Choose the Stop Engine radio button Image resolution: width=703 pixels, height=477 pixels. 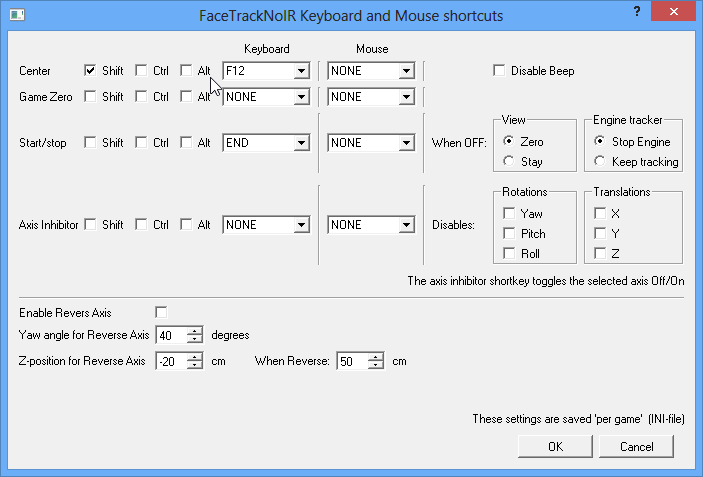click(600, 142)
